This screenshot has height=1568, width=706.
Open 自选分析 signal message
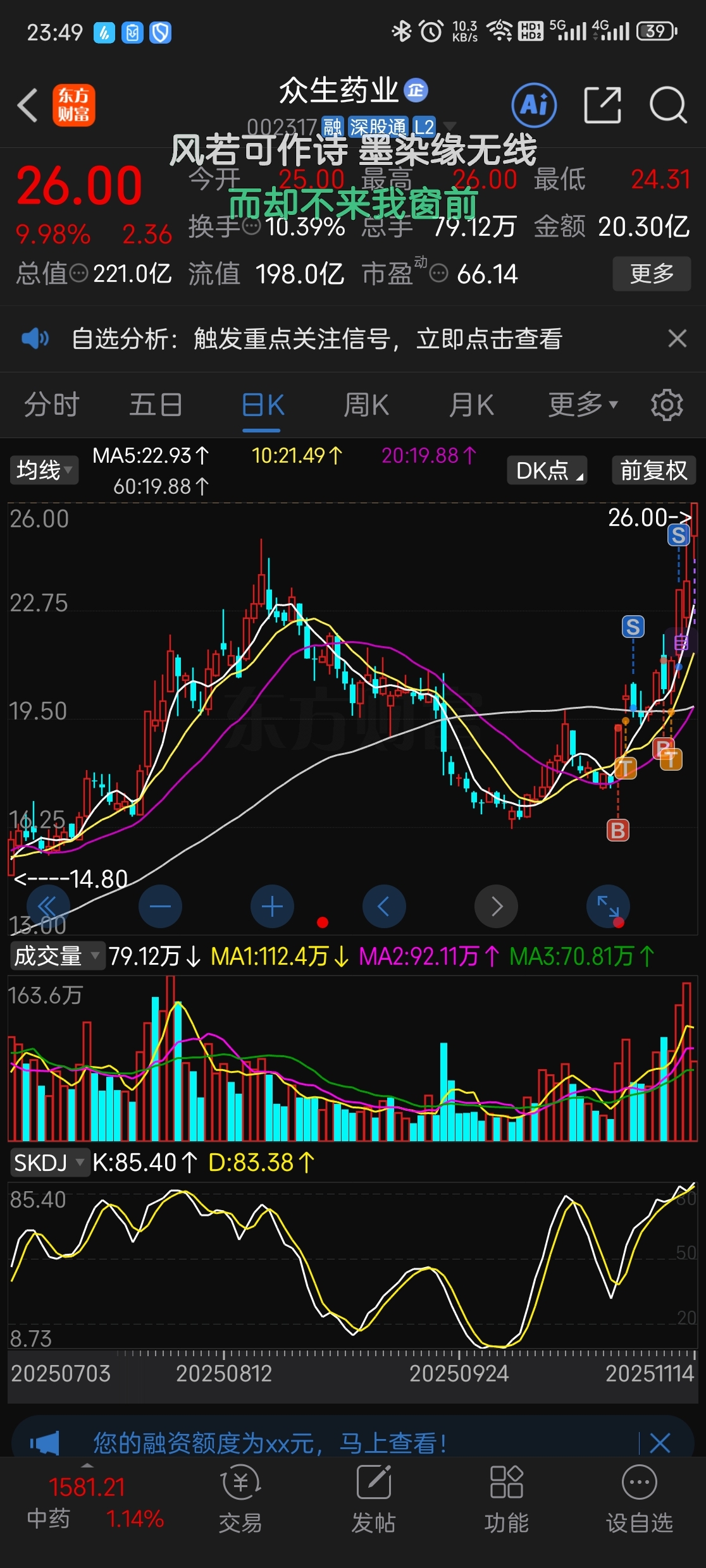(316, 339)
